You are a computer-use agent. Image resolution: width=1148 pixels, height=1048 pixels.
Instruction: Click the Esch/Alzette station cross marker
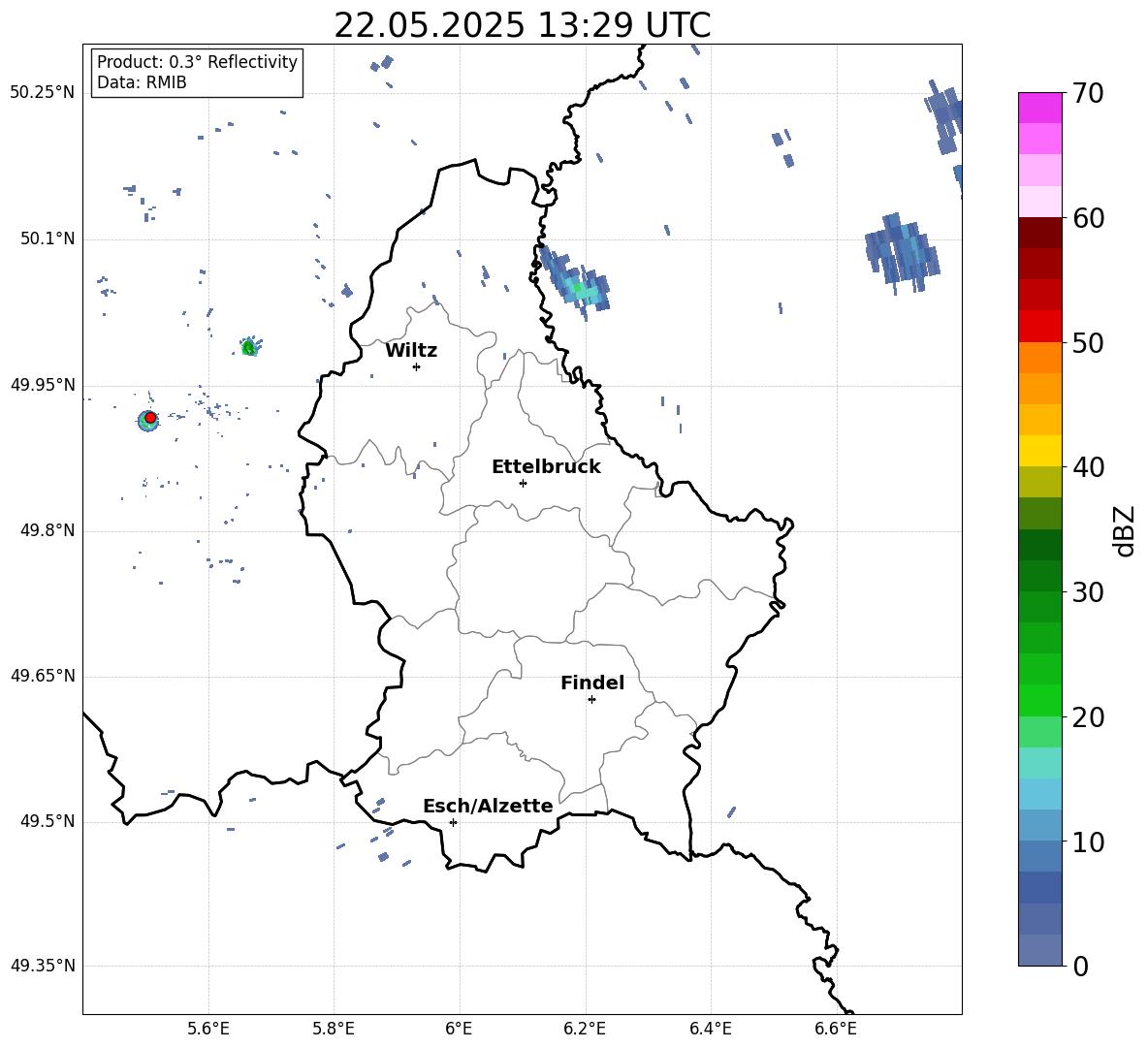pyautogui.click(x=453, y=822)
